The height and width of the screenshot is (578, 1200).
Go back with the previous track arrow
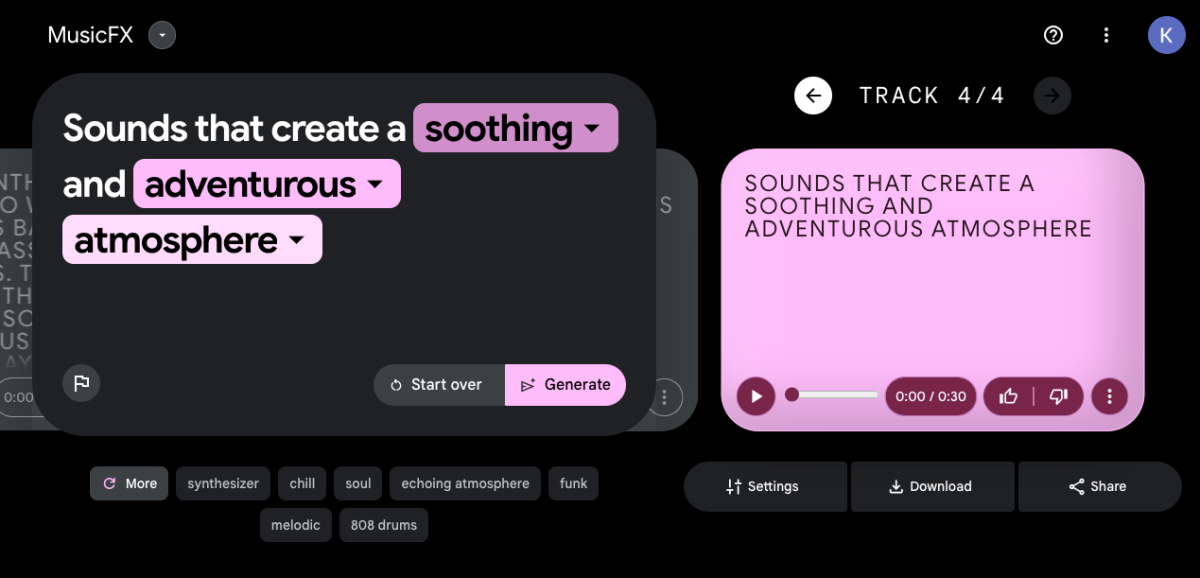coord(813,95)
